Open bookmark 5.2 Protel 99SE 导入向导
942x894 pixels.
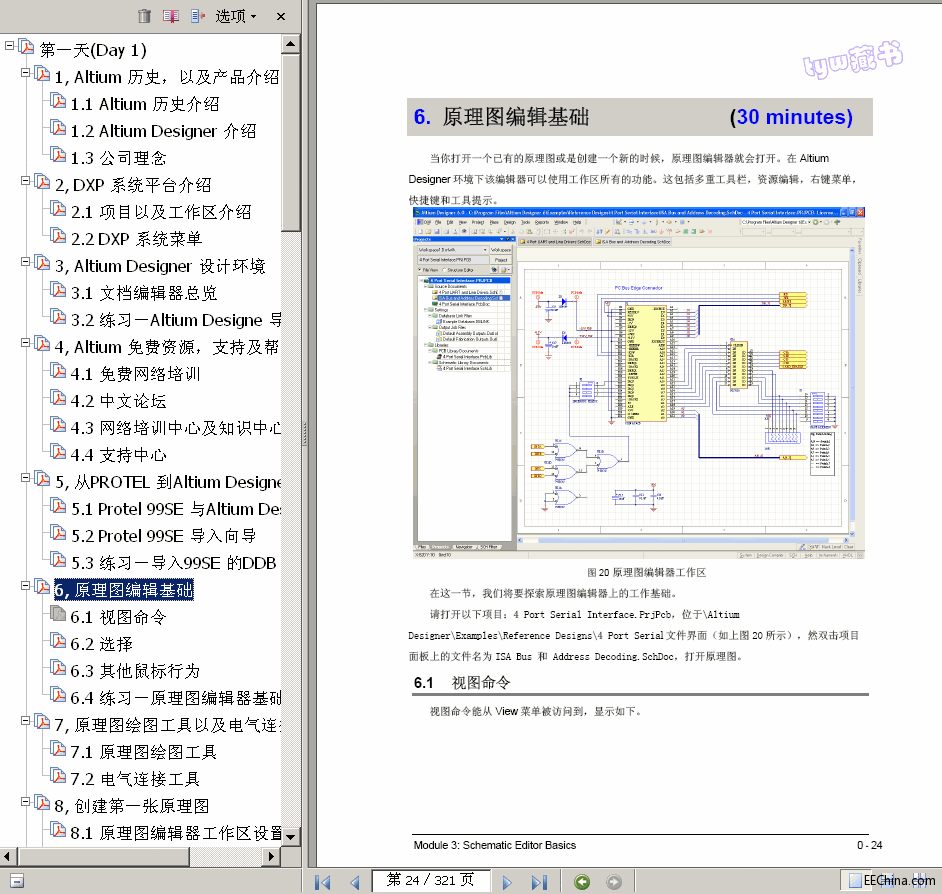click(163, 537)
